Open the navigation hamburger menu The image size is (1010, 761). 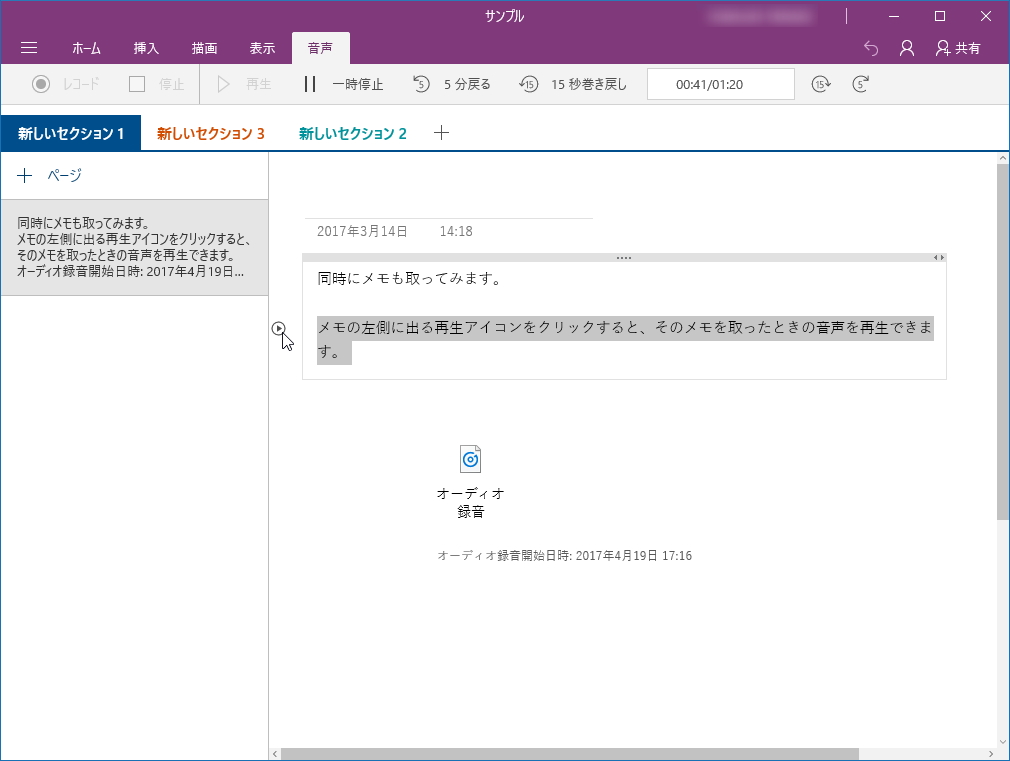28,46
